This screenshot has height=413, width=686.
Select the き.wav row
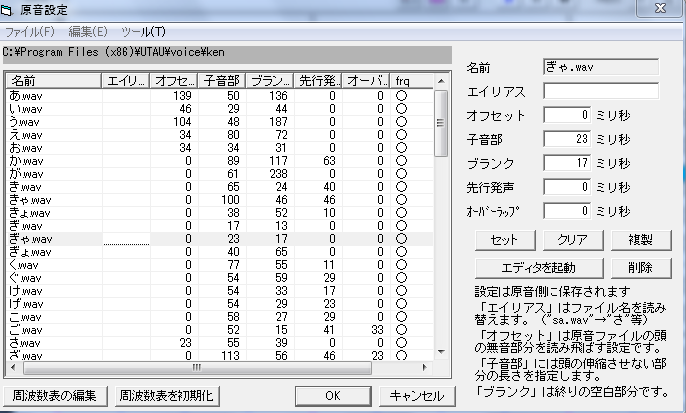[x=220, y=187]
